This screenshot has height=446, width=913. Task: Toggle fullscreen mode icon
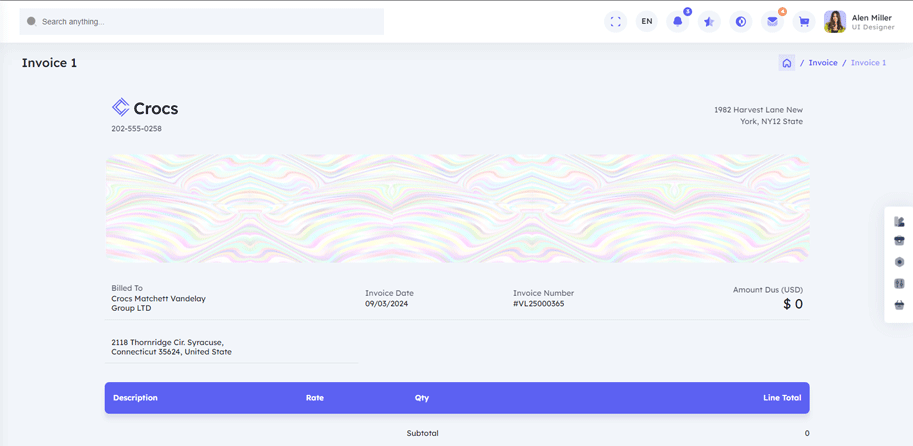[615, 21]
